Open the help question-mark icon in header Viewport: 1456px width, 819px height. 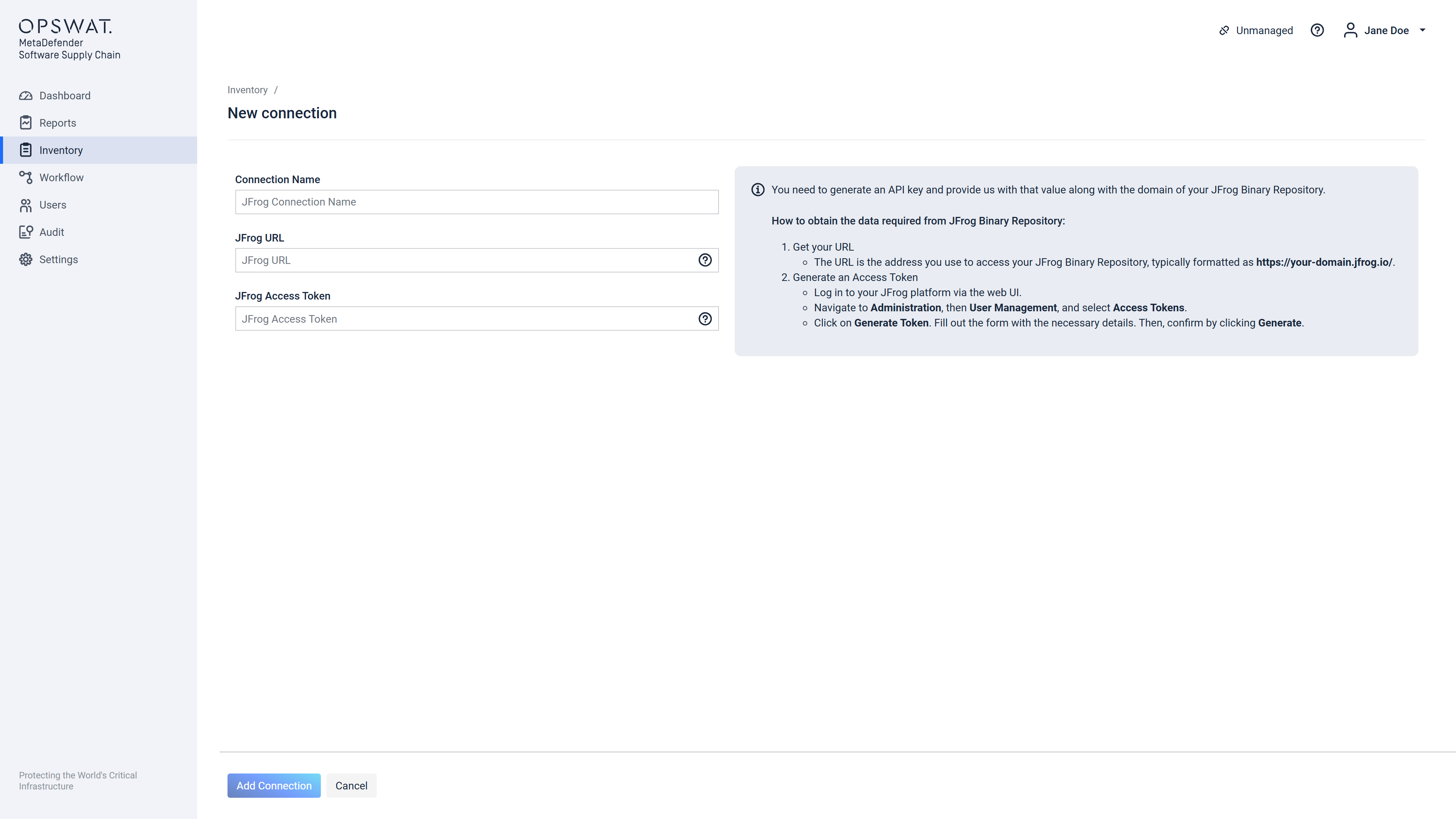1317,30
